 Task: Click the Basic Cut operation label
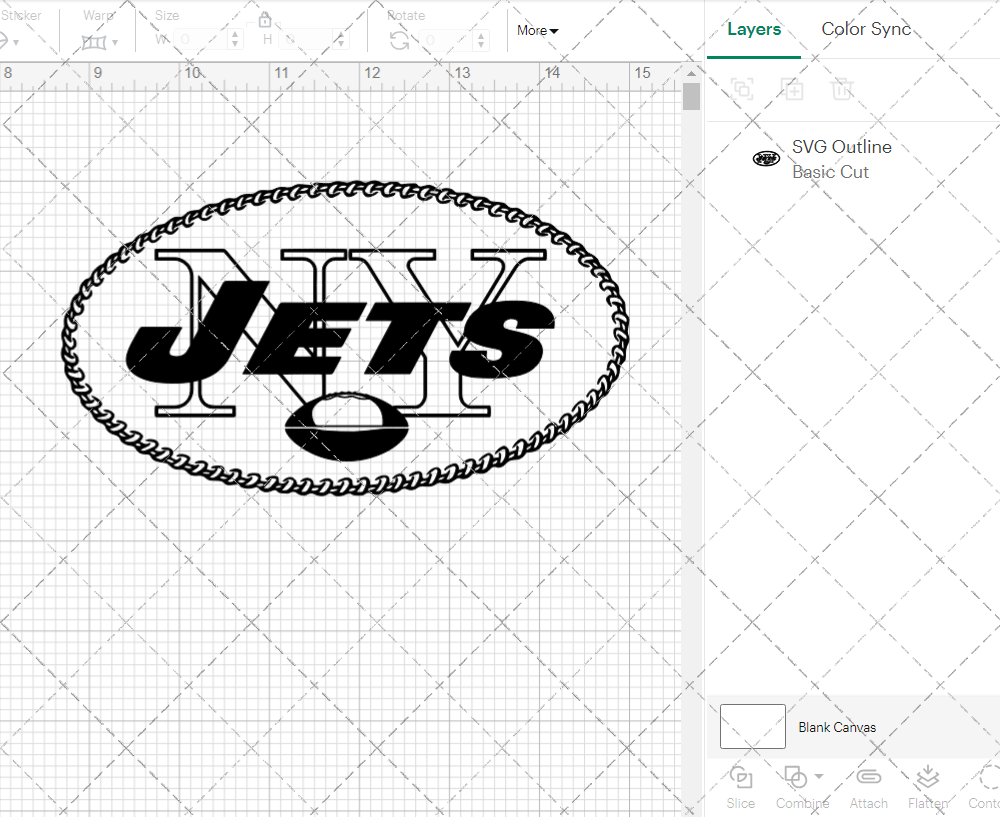click(x=830, y=172)
